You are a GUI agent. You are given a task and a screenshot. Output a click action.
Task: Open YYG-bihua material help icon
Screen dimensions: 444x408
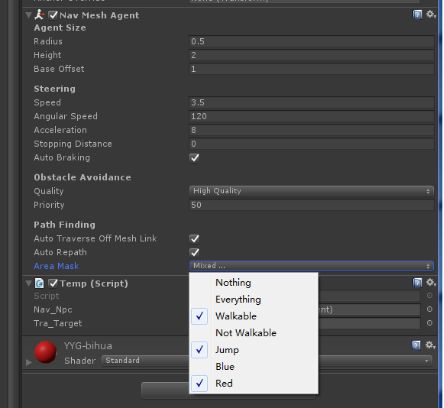point(416,345)
